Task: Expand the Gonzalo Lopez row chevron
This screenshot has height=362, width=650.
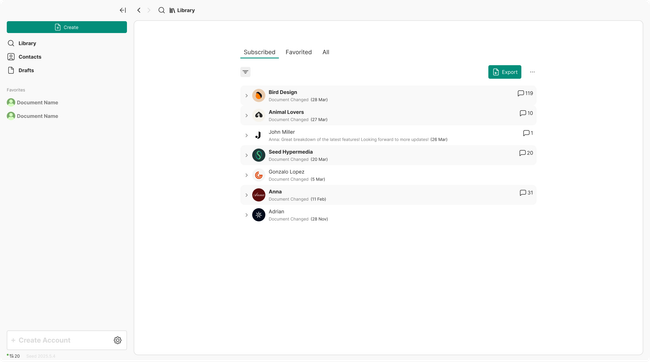Action: 246,175
